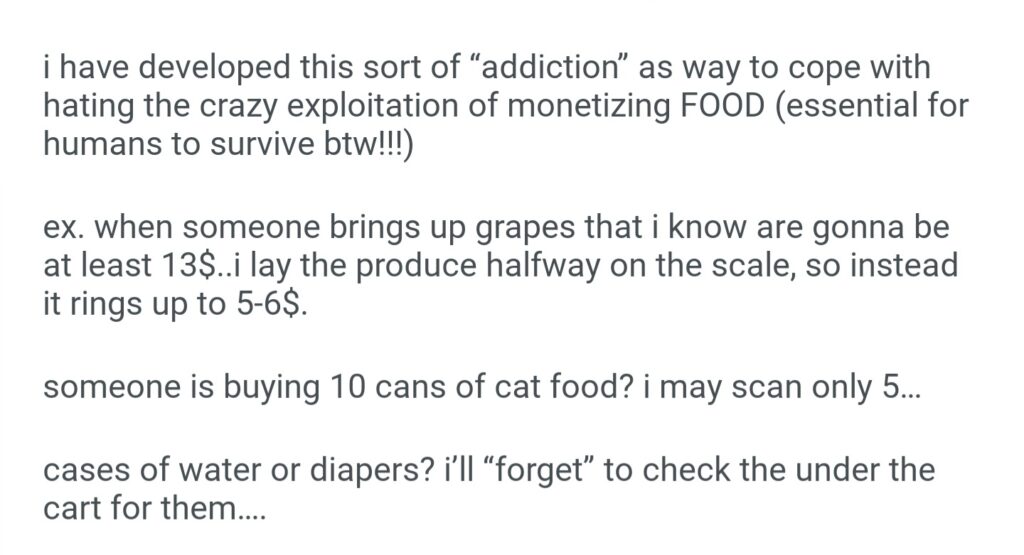Click the text "humans to survive btw!!!"
The image size is (1024, 555).
[x=220, y=141]
